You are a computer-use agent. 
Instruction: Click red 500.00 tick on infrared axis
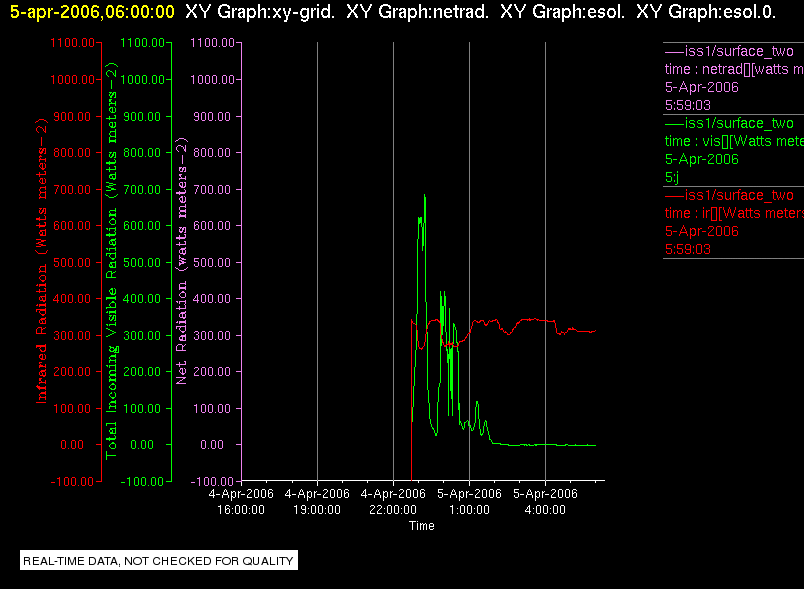pos(72,262)
